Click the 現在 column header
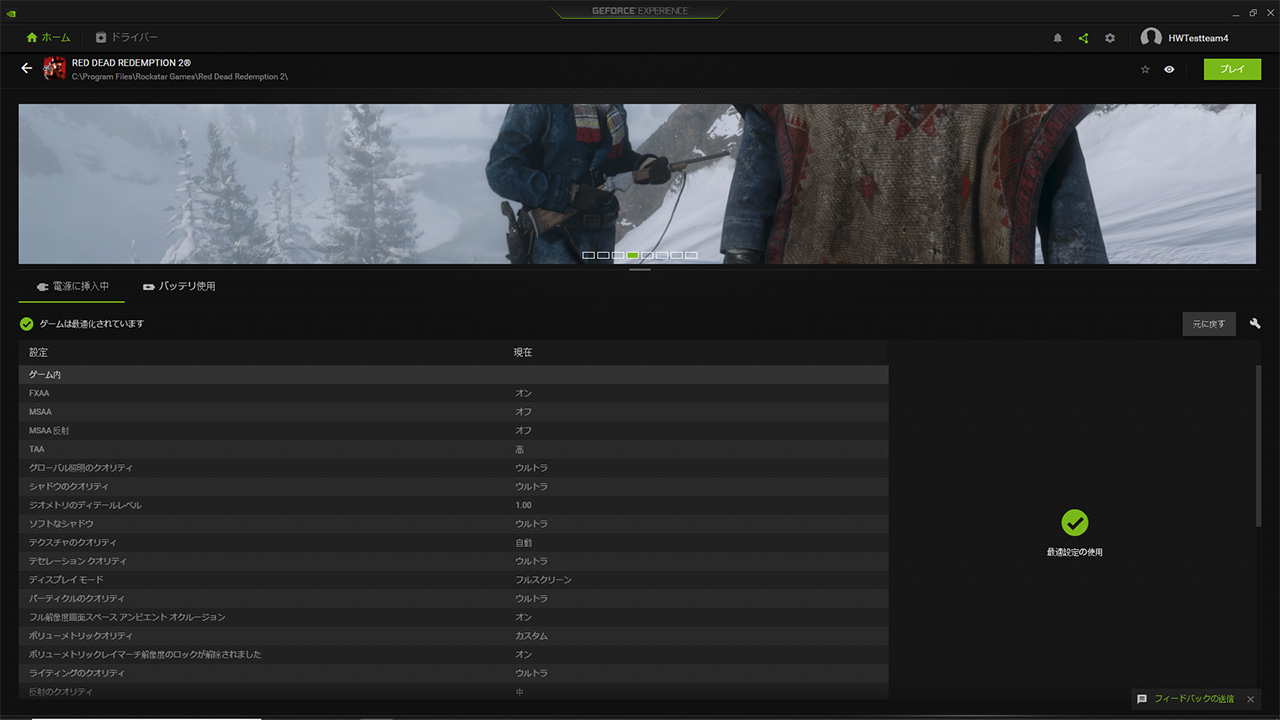Screen dimensions: 1280x720 pyautogui.click(x=523, y=353)
